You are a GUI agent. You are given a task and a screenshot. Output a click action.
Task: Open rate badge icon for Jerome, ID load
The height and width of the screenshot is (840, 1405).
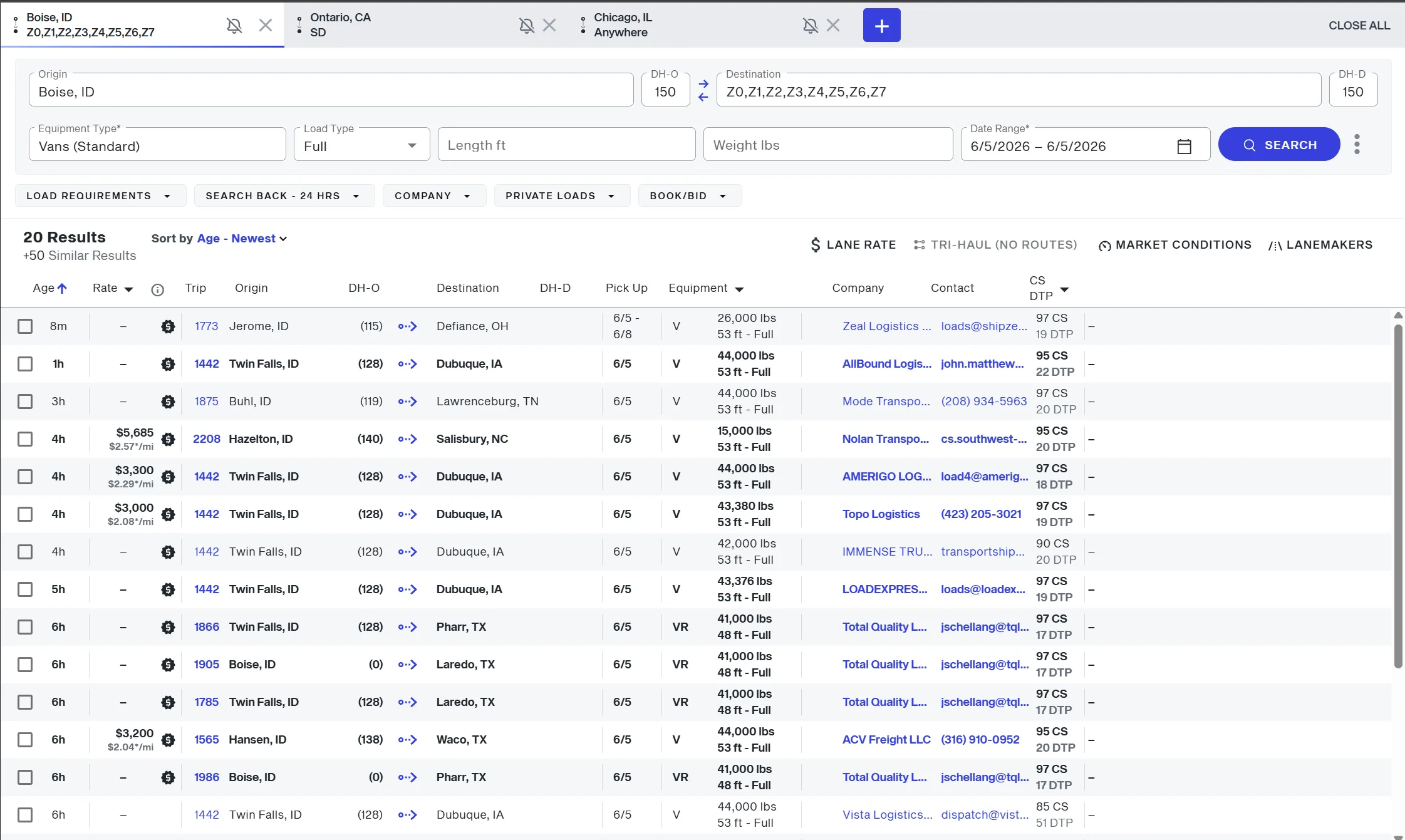[168, 326]
